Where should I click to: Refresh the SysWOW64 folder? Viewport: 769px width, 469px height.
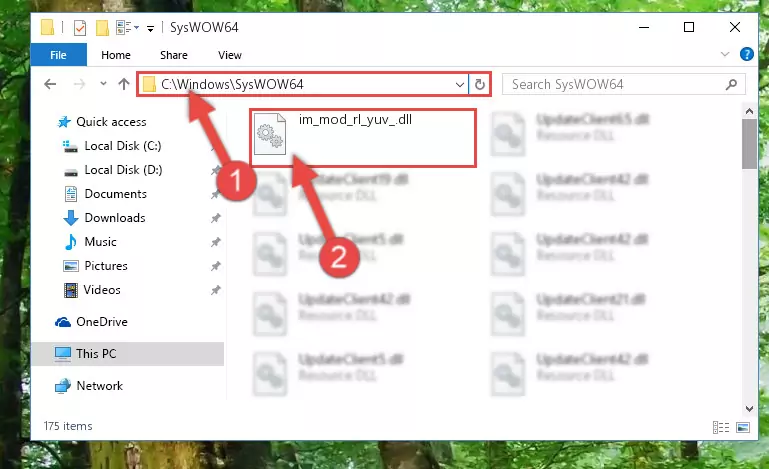point(480,84)
